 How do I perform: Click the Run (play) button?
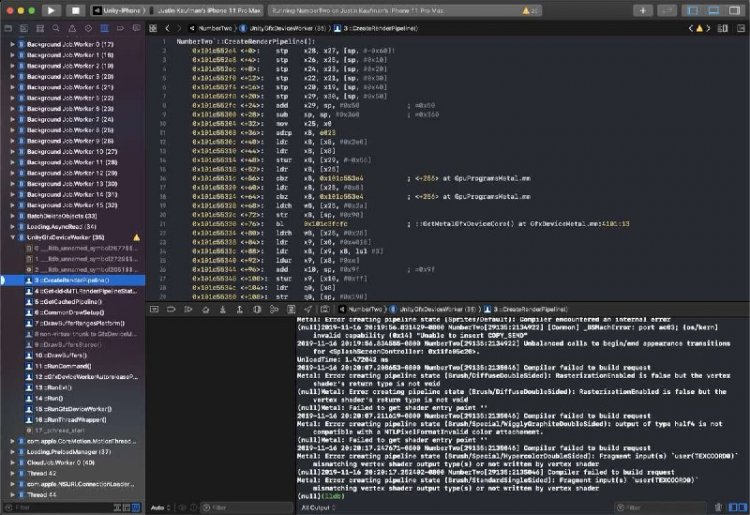click(x=51, y=10)
